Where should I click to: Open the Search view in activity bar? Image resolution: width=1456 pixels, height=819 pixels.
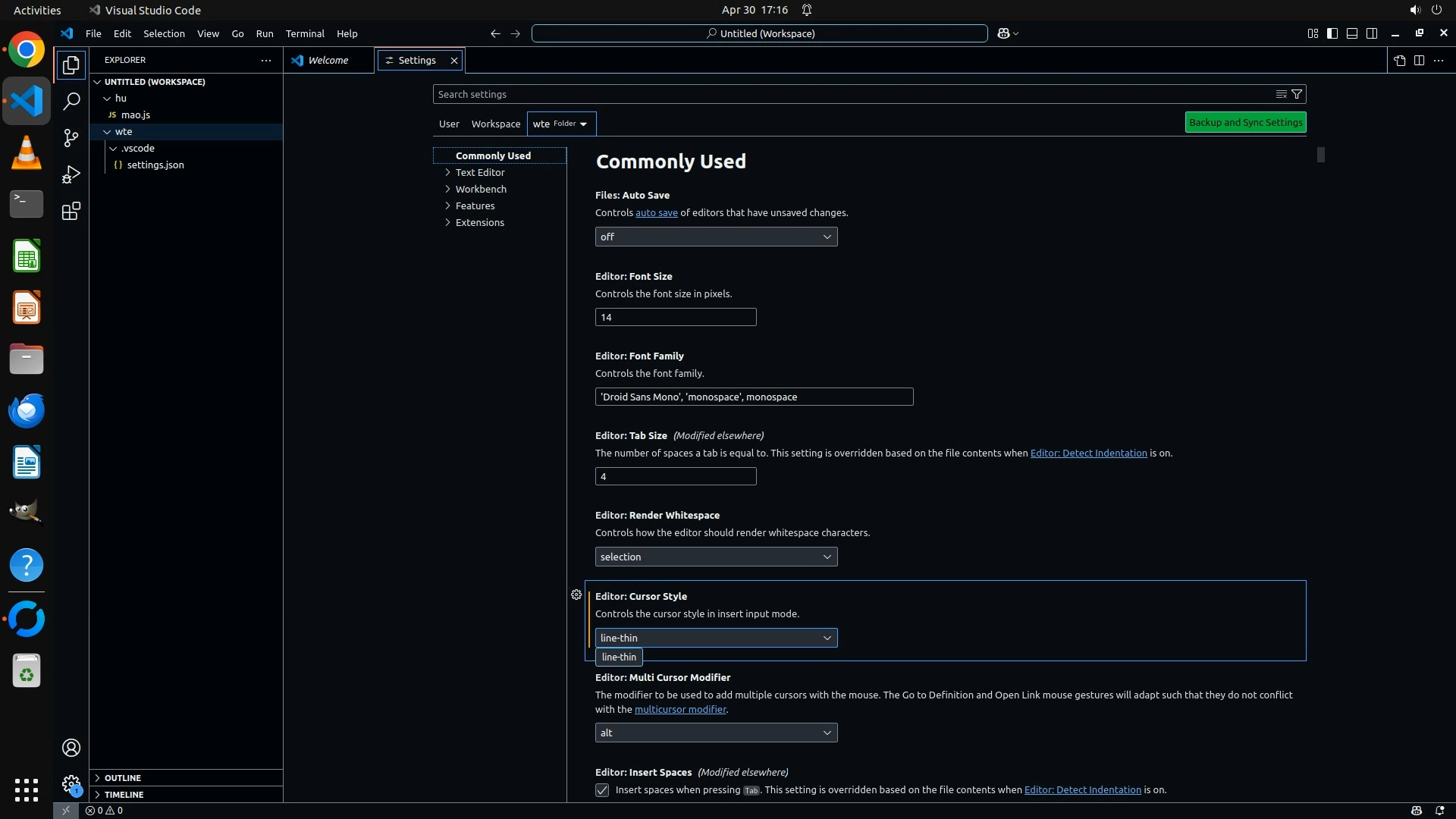pyautogui.click(x=71, y=101)
